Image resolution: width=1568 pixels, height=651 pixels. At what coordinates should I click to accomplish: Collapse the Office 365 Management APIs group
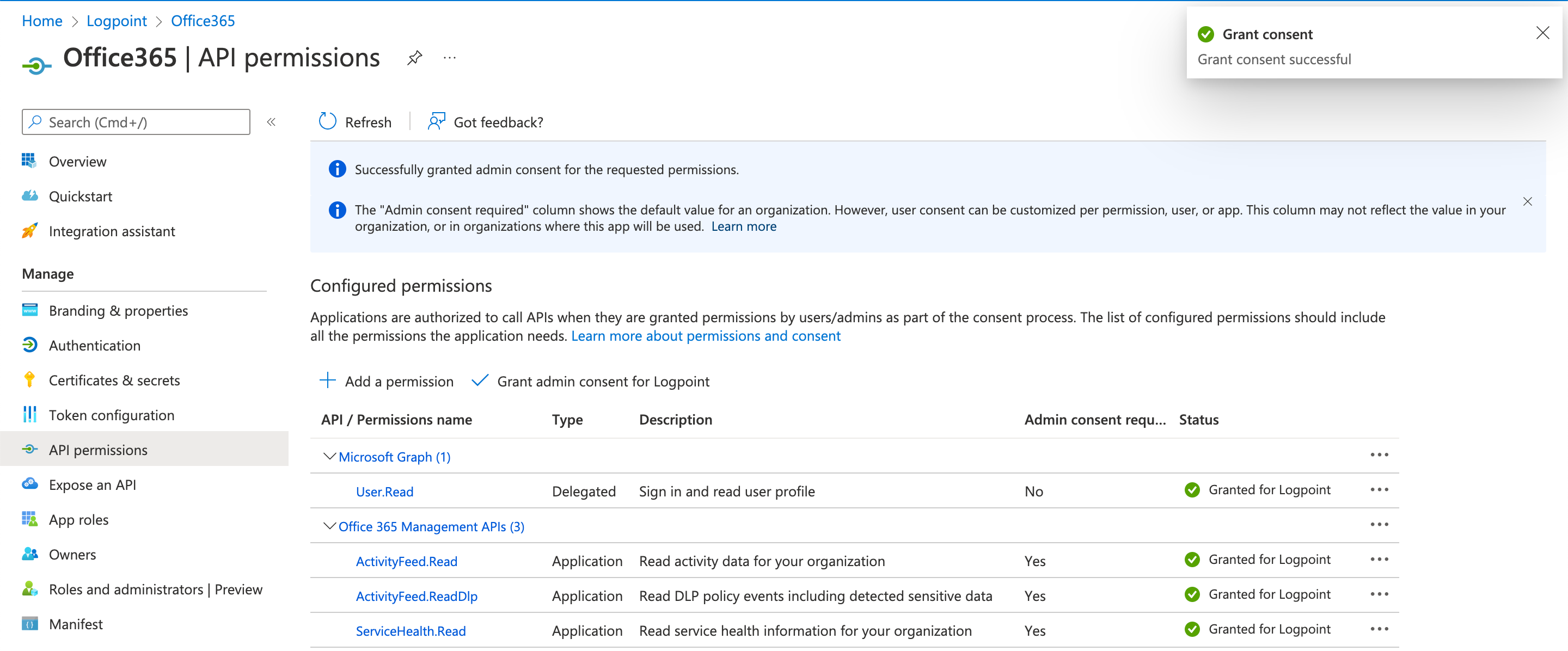pyautogui.click(x=329, y=526)
